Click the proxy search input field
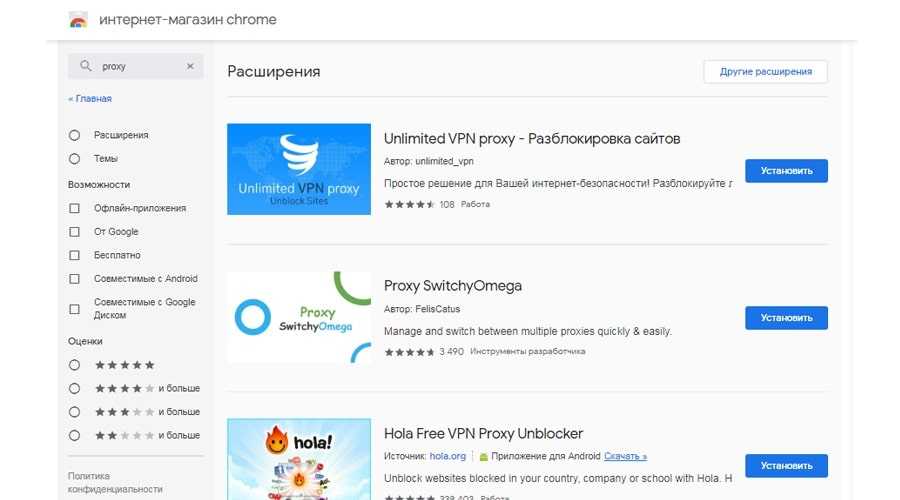 140,67
